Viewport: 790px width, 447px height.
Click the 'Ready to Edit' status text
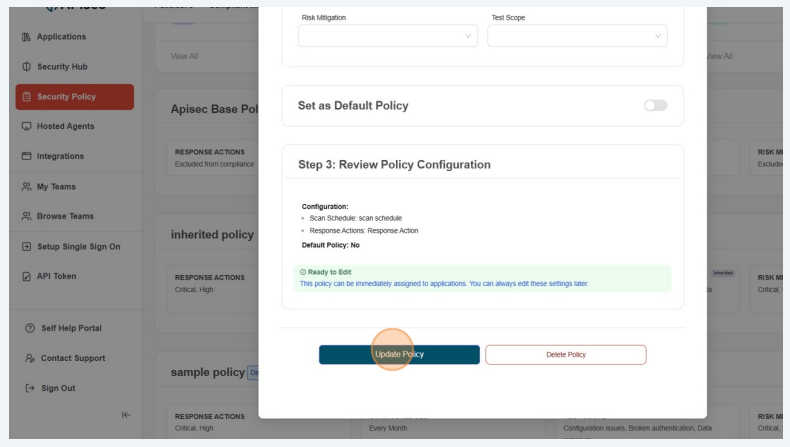[x=330, y=272]
